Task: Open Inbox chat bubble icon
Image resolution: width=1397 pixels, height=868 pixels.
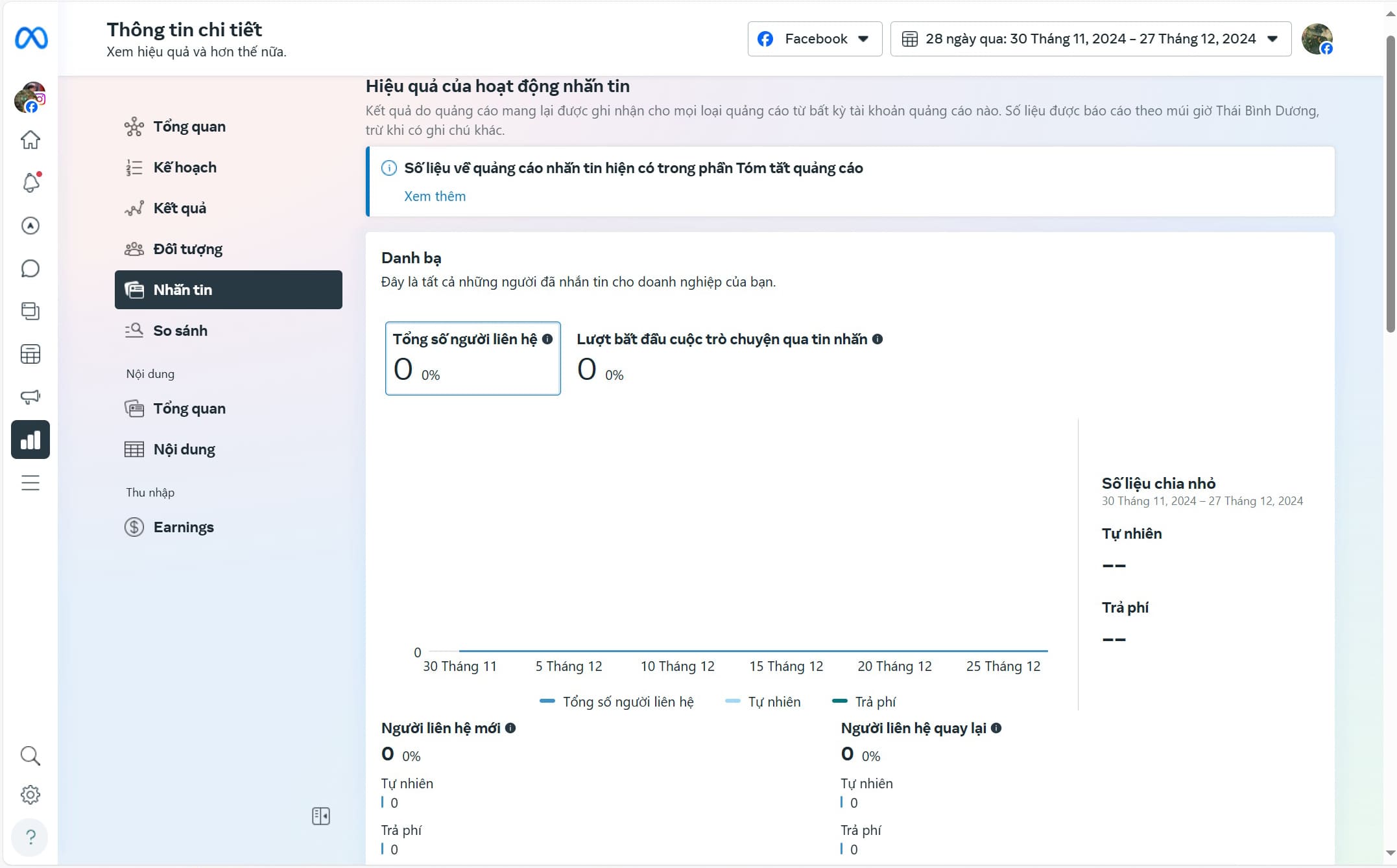Action: (x=30, y=268)
